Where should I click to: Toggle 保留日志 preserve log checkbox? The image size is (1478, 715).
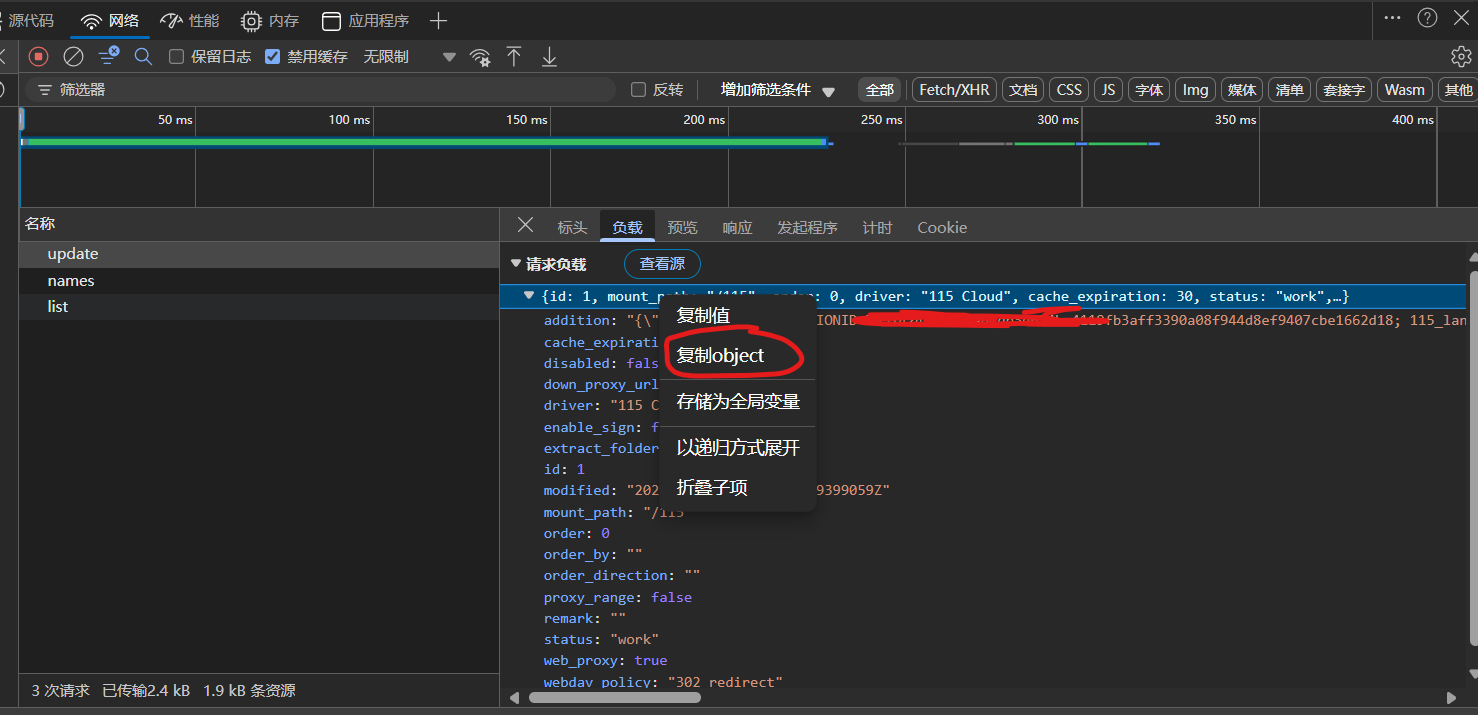coord(176,57)
